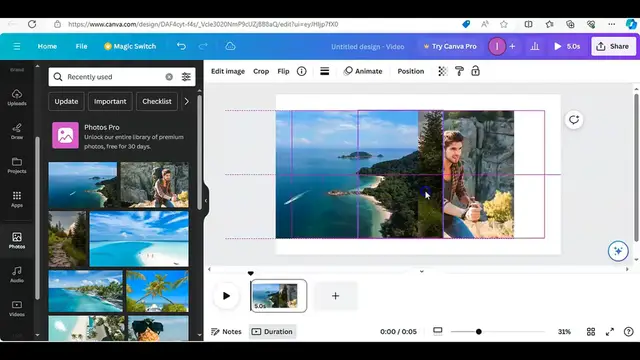
Task: Collapse the timeline with chevron
Action: [x=422, y=271]
